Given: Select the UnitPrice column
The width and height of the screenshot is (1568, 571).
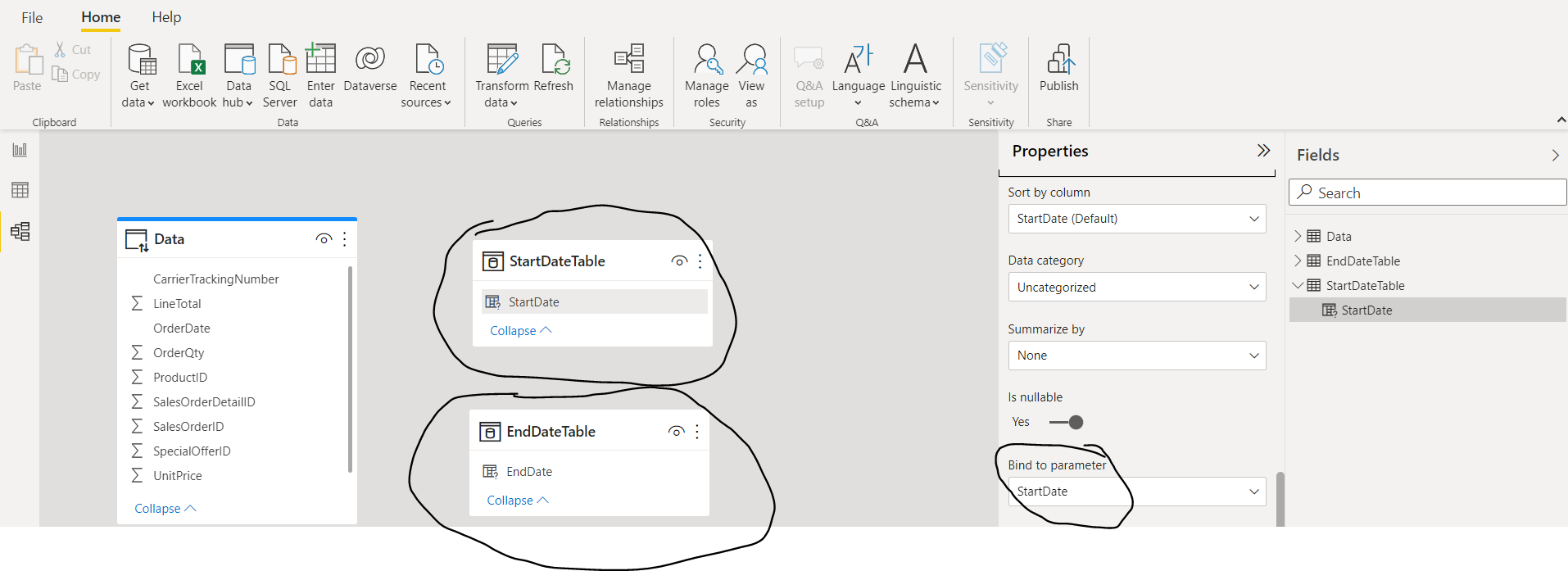Looking at the screenshot, I should click(178, 476).
